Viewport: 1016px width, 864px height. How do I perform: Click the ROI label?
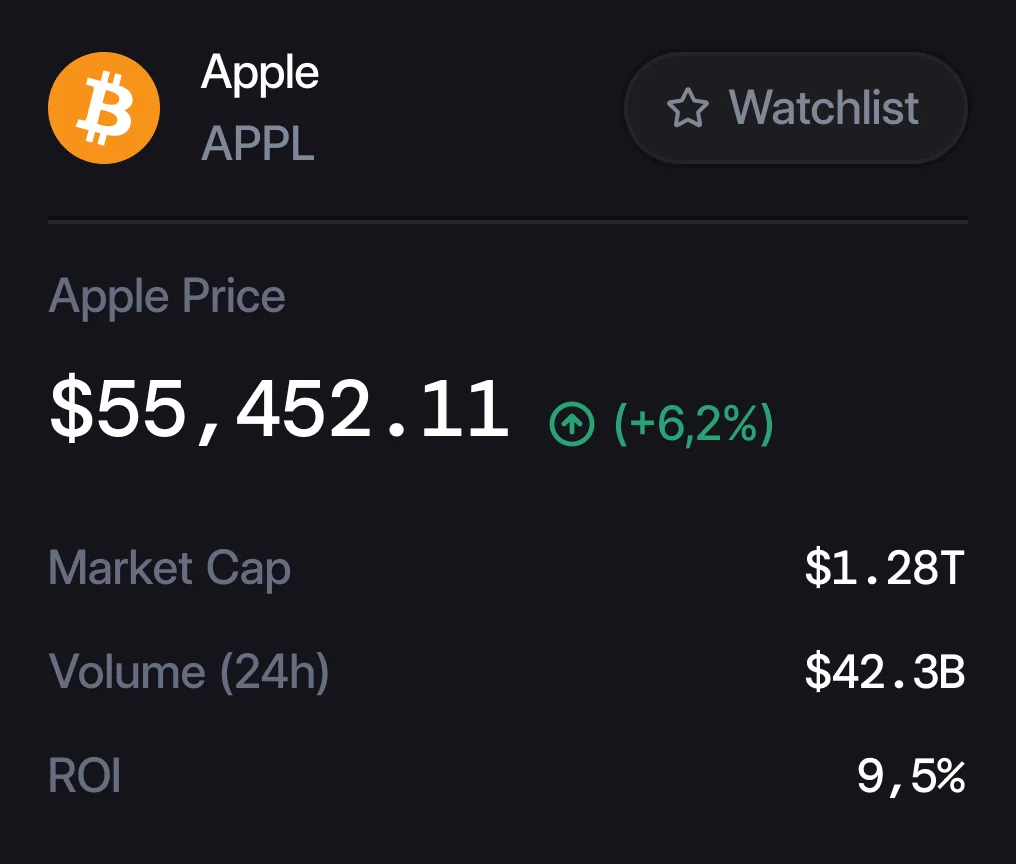pos(84,775)
